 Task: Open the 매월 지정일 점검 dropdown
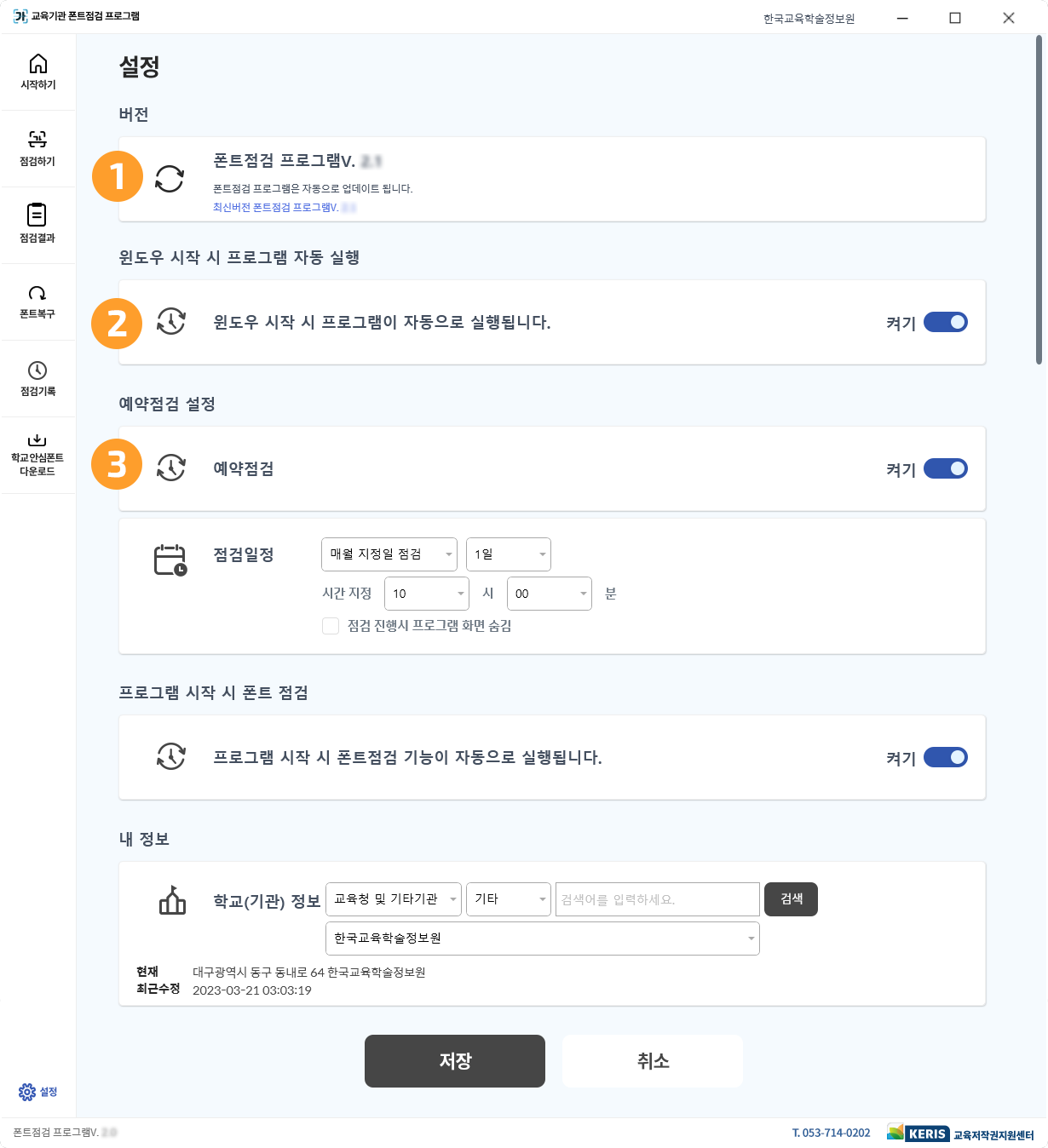pyautogui.click(x=389, y=554)
